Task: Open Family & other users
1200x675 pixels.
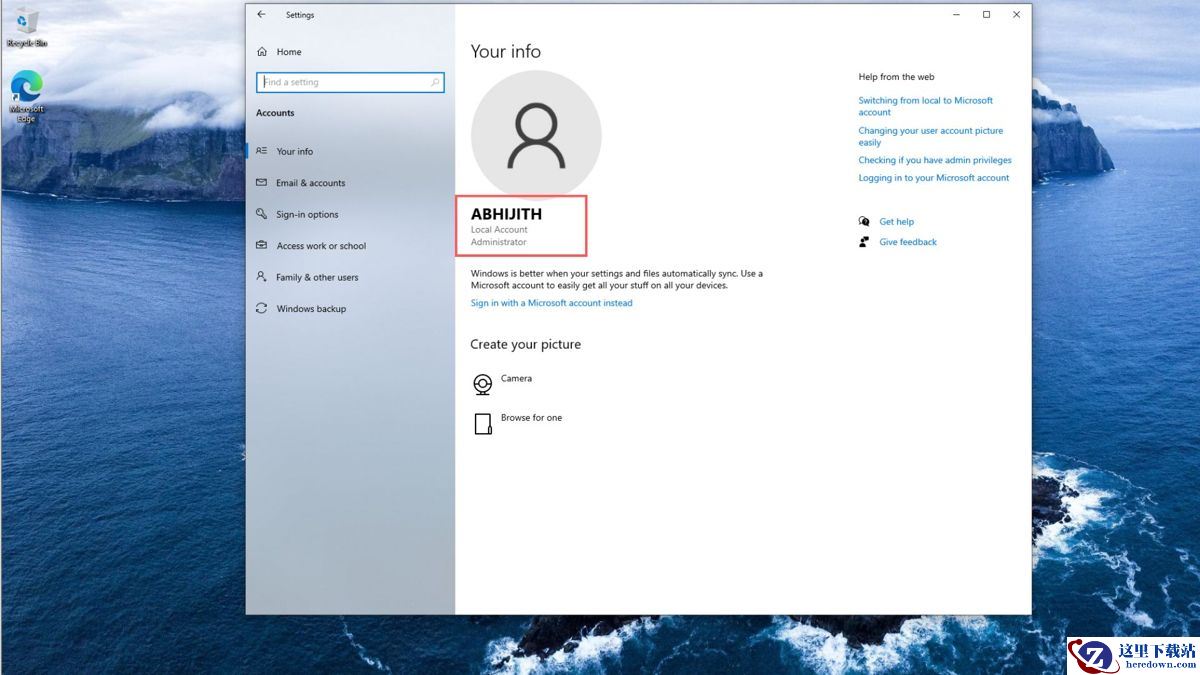Action: click(x=316, y=278)
